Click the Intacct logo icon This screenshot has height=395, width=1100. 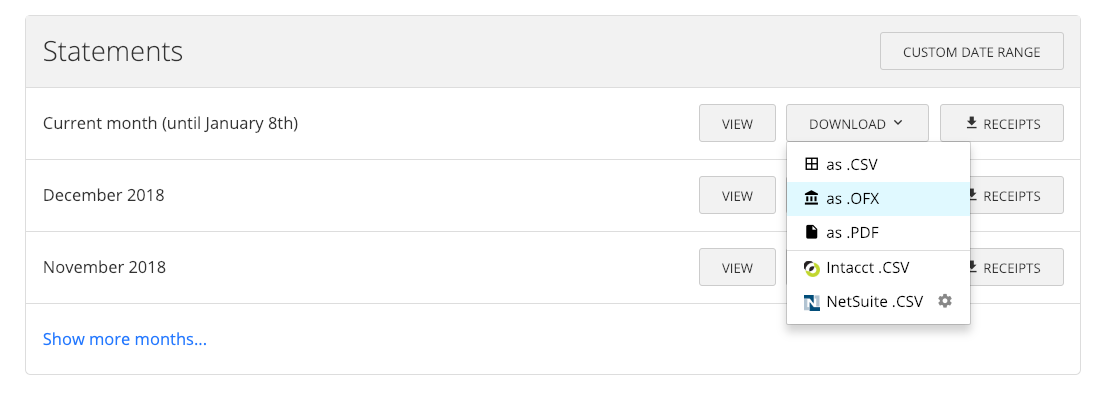[x=811, y=268]
